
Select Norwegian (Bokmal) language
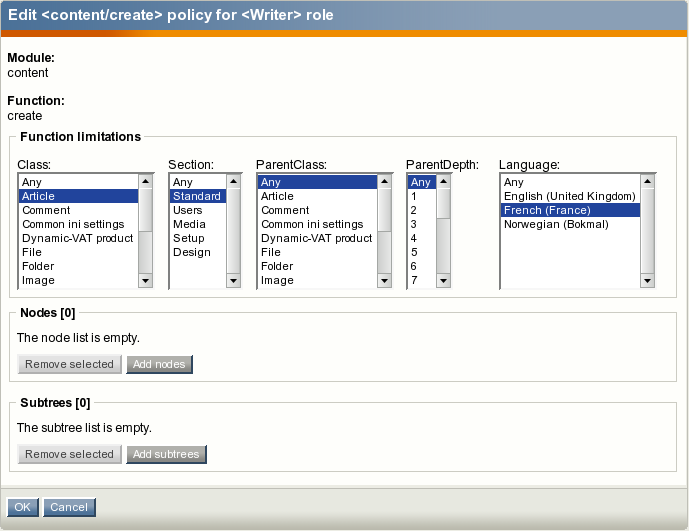[x=570, y=224]
